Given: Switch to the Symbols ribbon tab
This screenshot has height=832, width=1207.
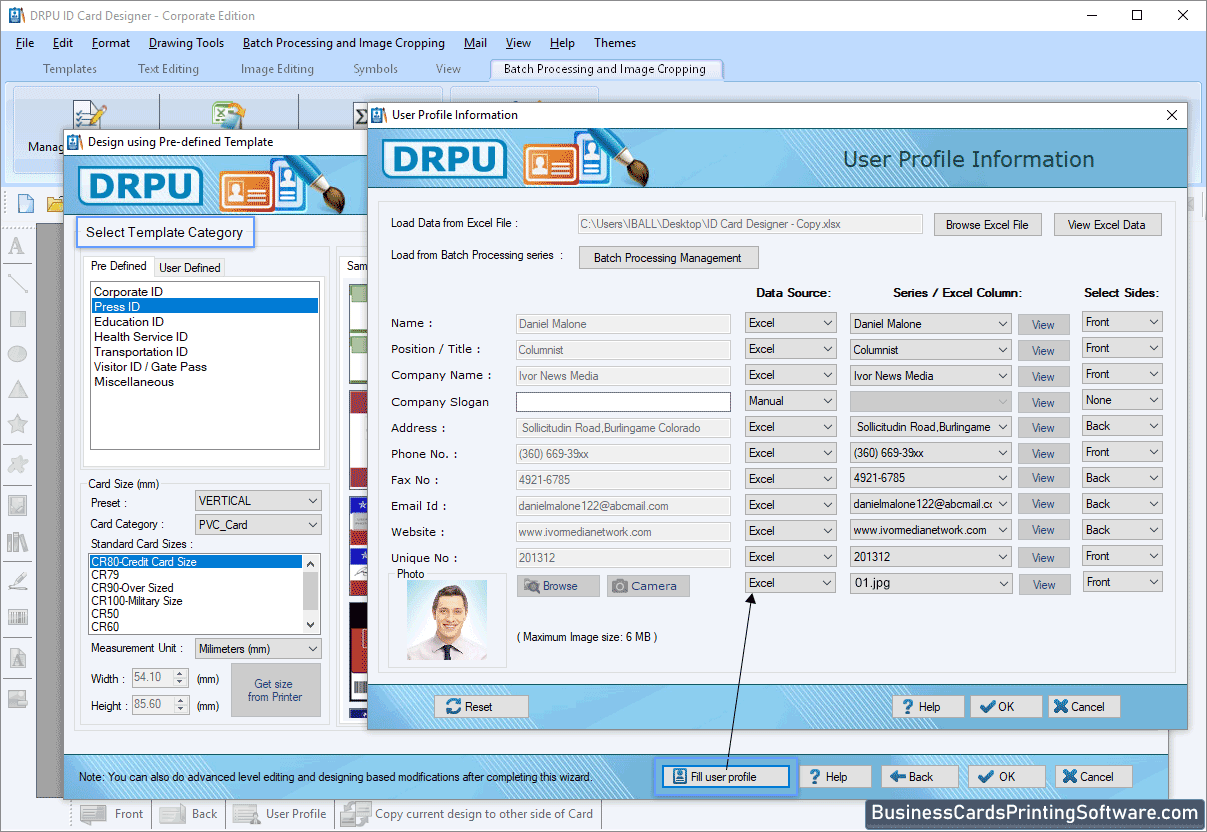Looking at the screenshot, I should coord(375,69).
